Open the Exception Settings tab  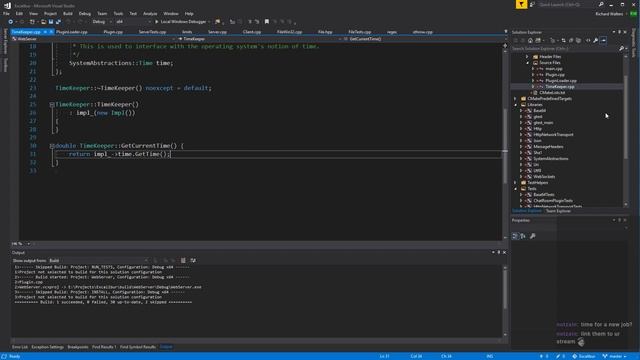point(47,347)
